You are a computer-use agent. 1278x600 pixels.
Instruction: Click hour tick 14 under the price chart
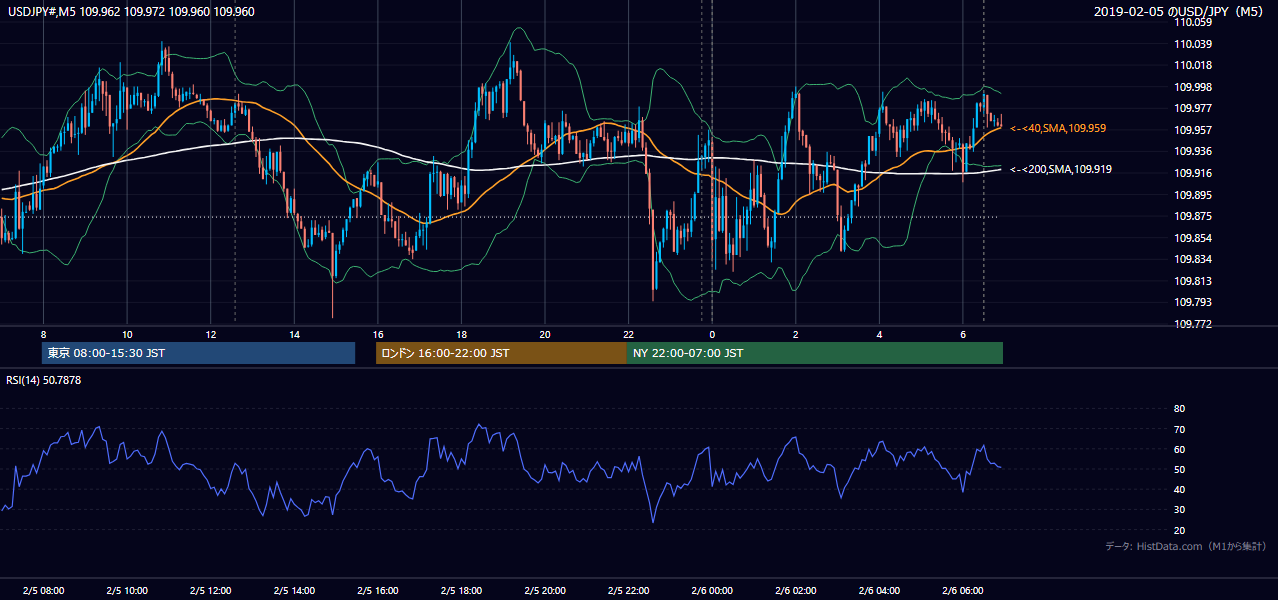point(294,334)
